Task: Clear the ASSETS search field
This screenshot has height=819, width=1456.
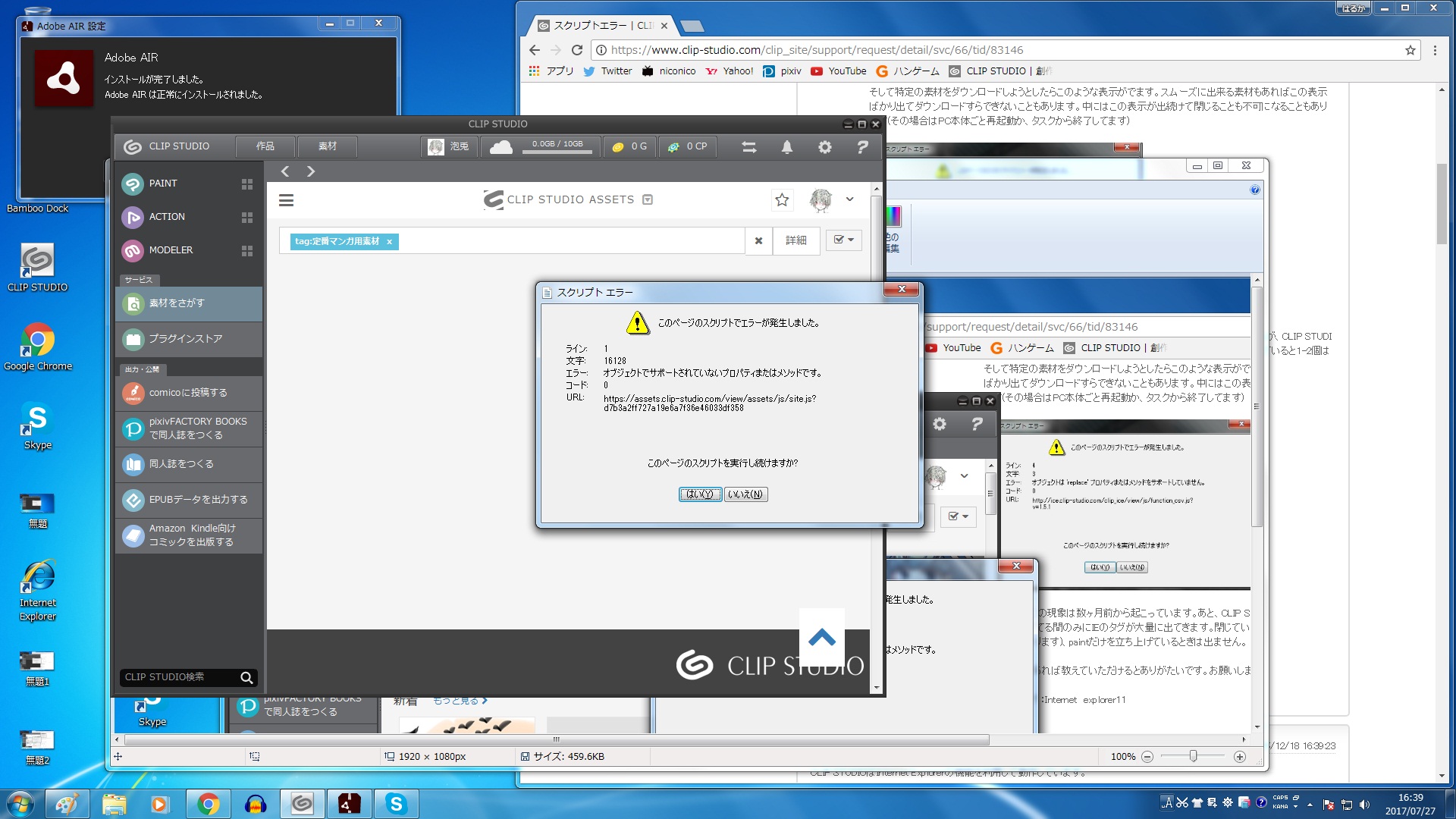Action: pyautogui.click(x=758, y=240)
